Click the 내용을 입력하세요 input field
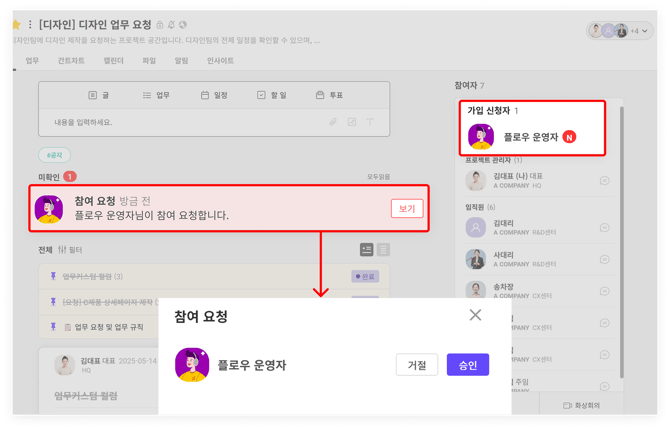Screen dimensions: 670x430 (x=180, y=122)
